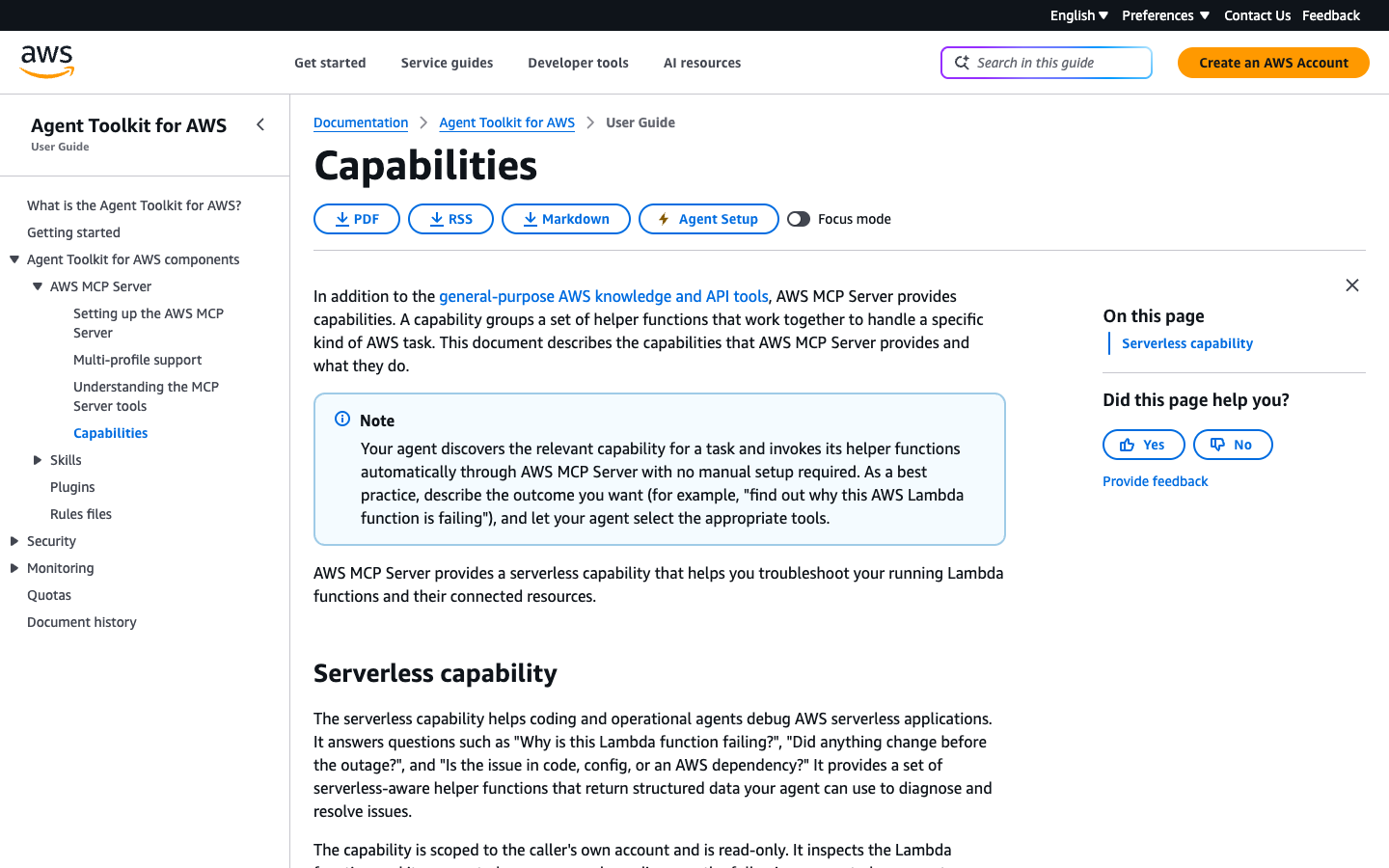
Task: Click Create an AWS Account
Action: pyautogui.click(x=1273, y=63)
